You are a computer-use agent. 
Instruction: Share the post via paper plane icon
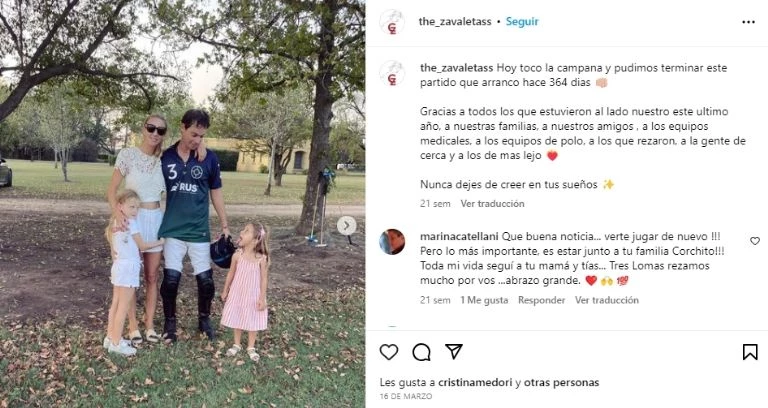[454, 351]
